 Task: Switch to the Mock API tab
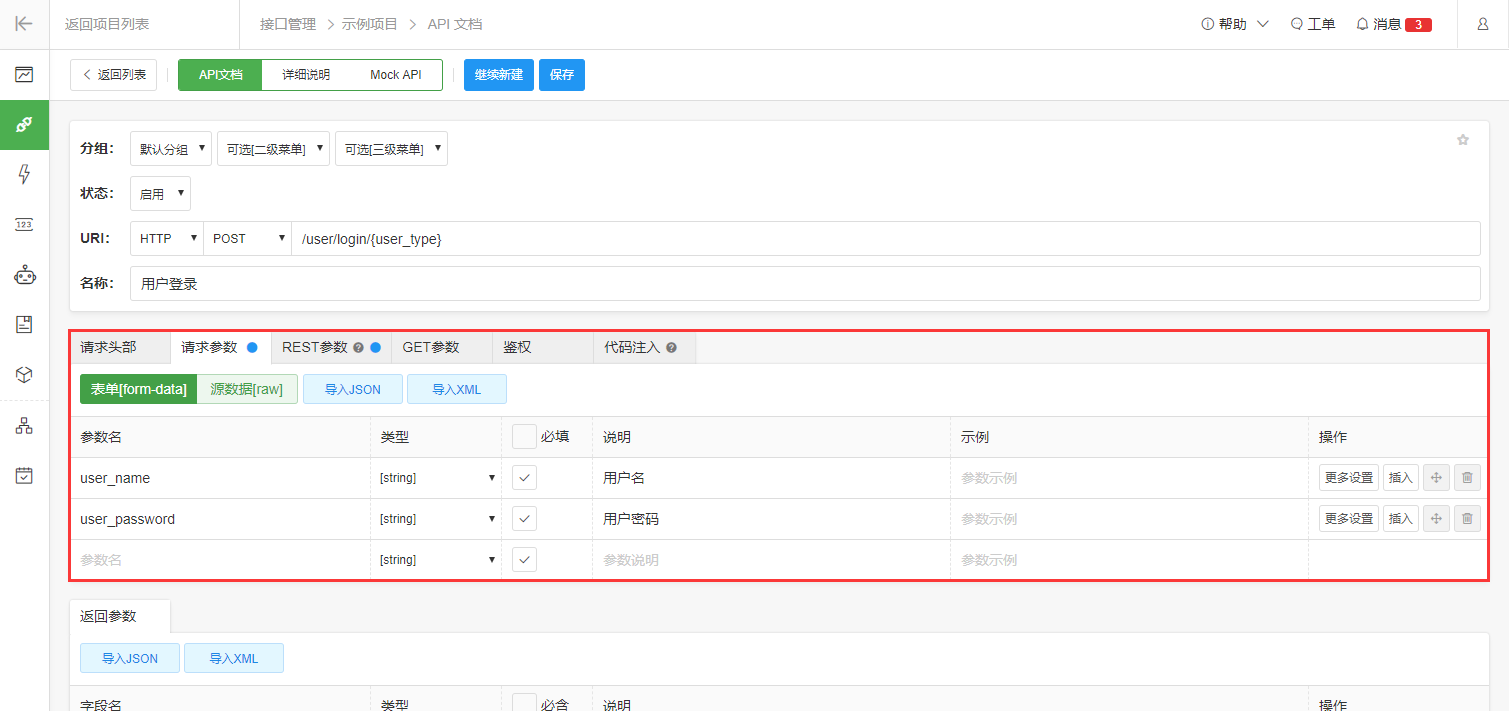[x=395, y=75]
